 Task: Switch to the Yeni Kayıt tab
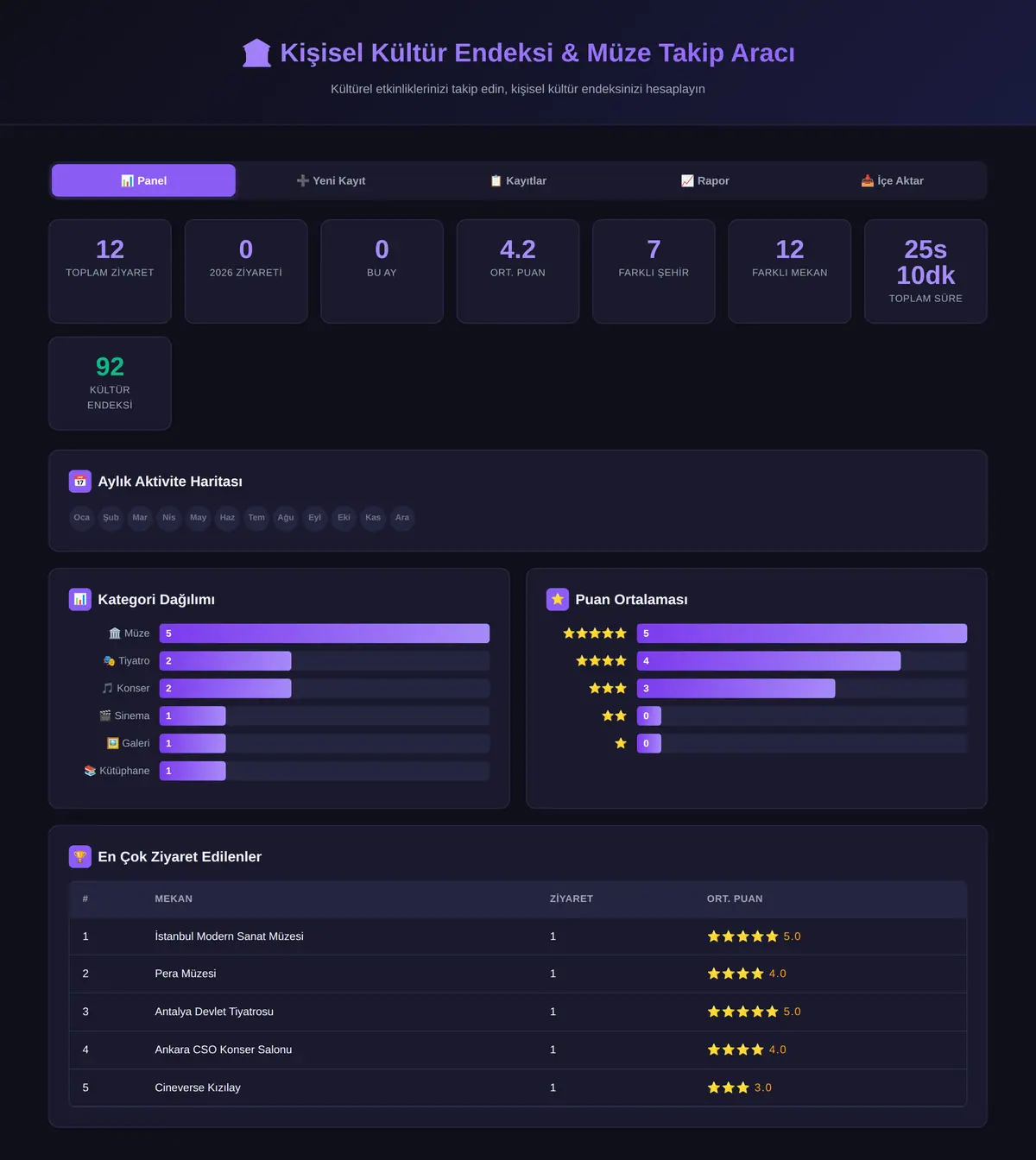[331, 180]
